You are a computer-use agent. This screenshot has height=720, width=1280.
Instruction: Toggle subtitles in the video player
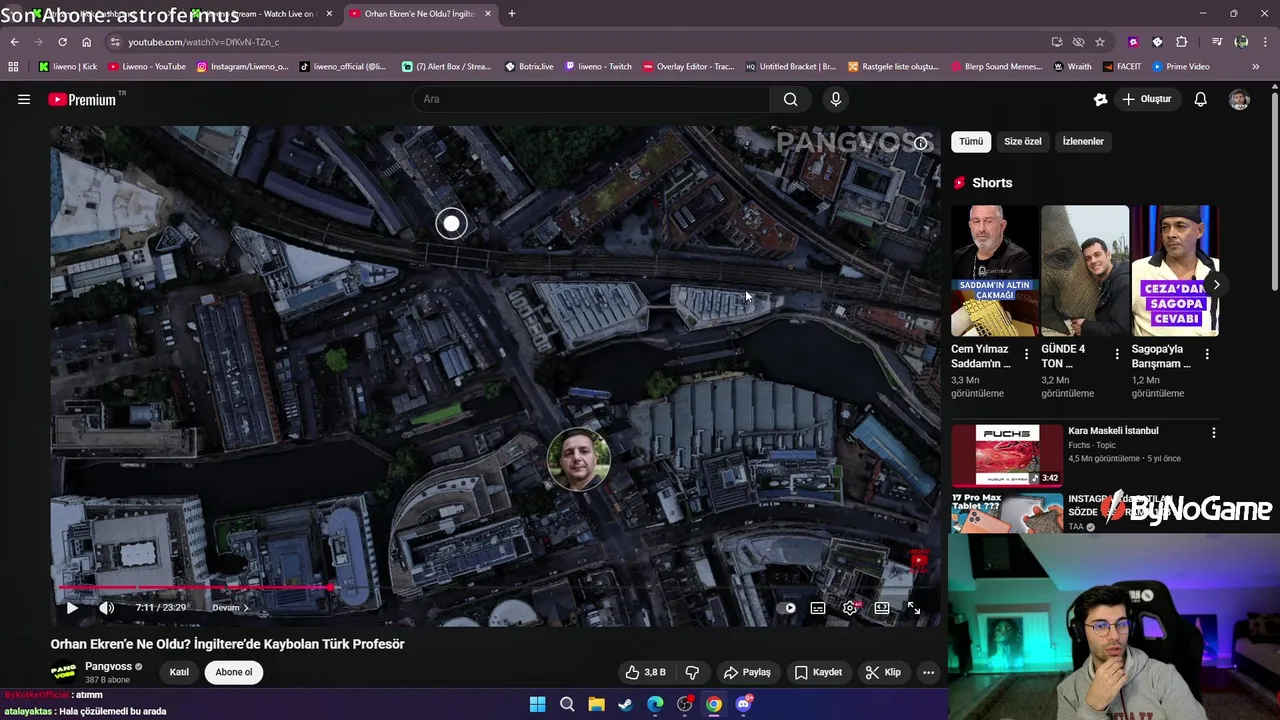point(818,607)
